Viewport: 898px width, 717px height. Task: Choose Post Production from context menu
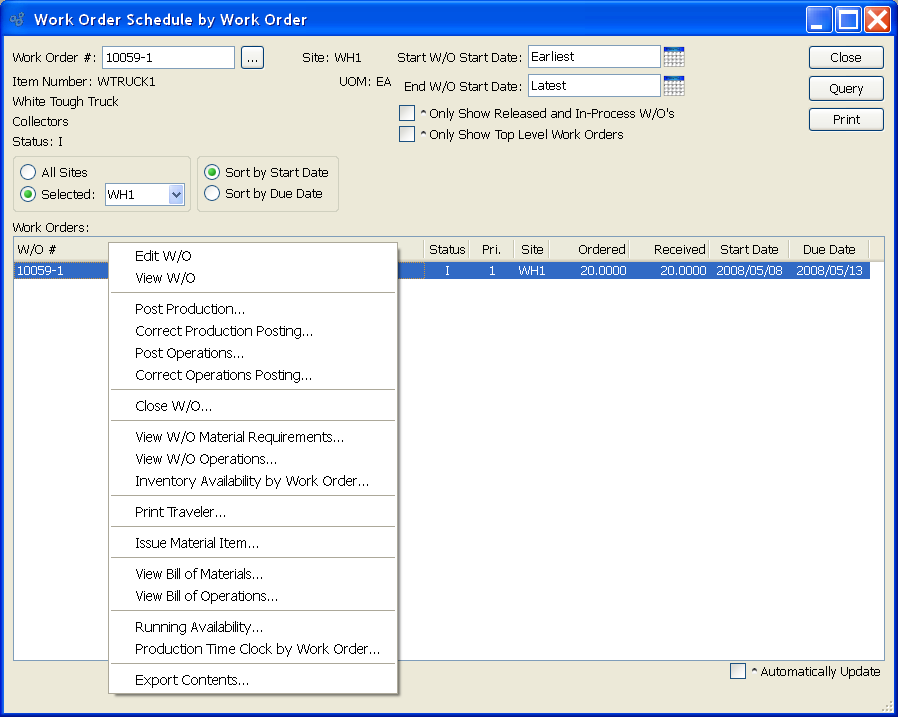(190, 309)
